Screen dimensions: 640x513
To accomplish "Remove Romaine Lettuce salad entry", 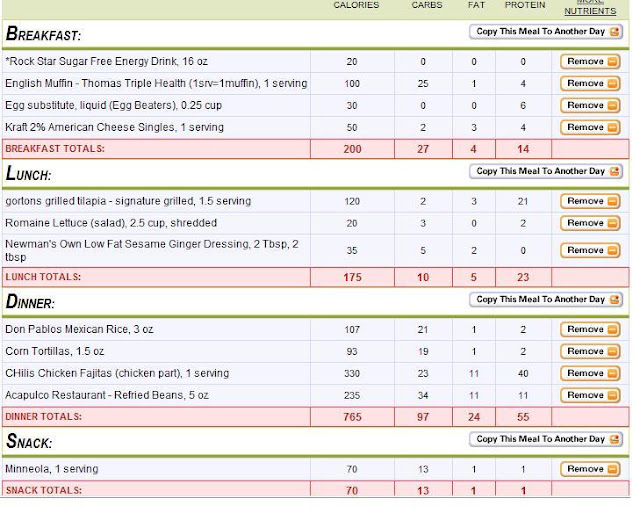I will click(590, 223).
